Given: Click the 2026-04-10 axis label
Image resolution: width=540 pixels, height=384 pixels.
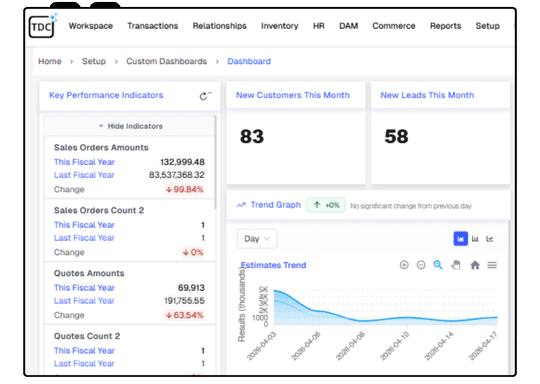Looking at the screenshot, I should (x=395, y=346).
